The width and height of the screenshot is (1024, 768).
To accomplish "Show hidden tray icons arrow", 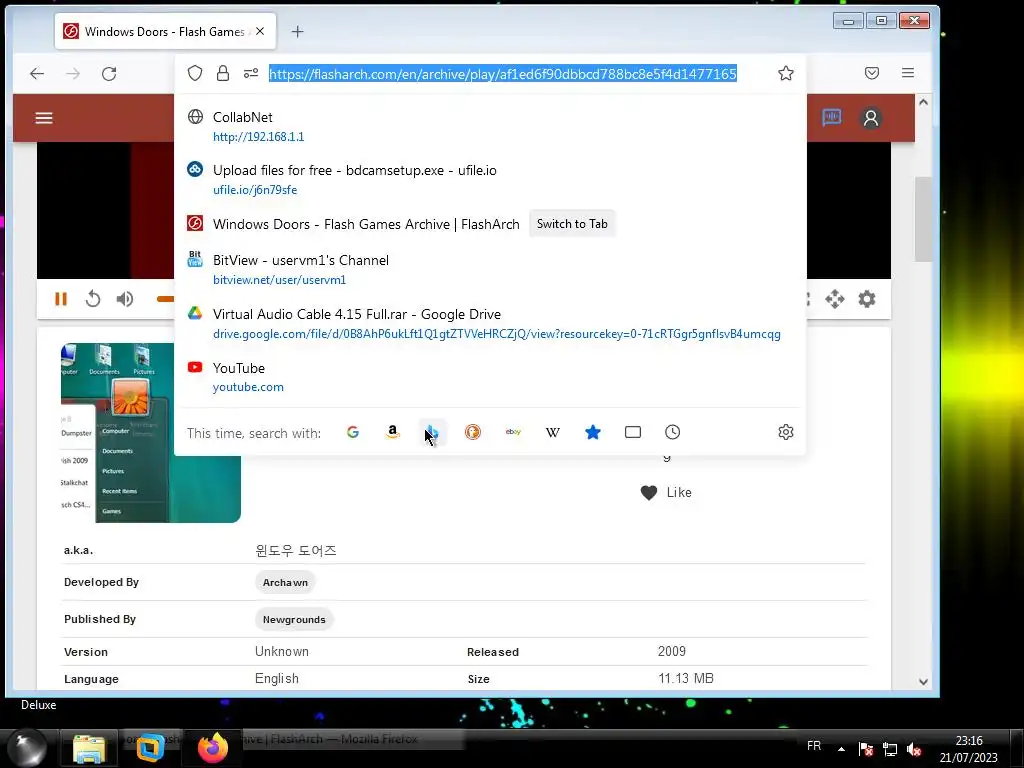I will pyautogui.click(x=841, y=749).
